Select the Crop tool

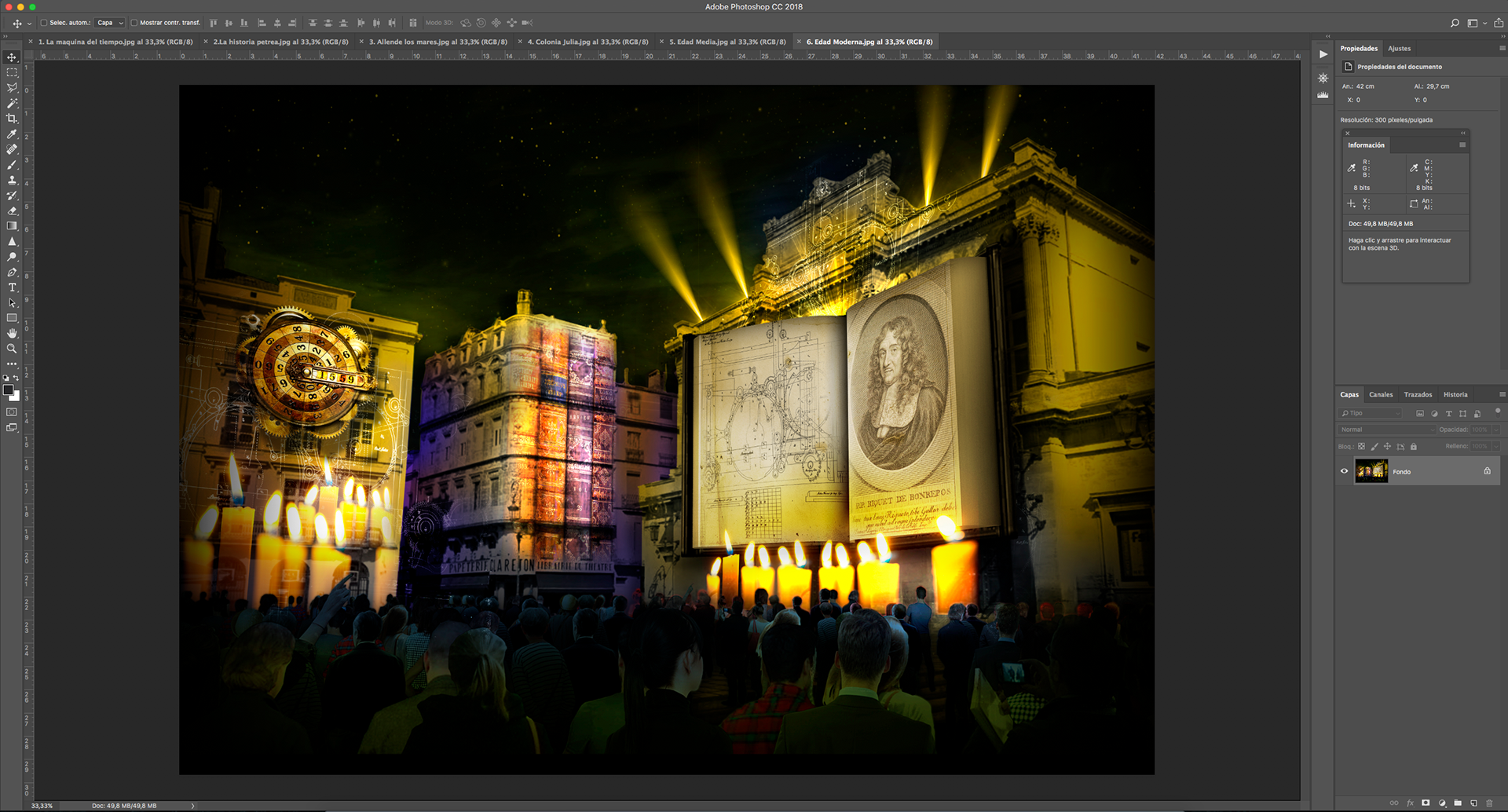(x=12, y=119)
